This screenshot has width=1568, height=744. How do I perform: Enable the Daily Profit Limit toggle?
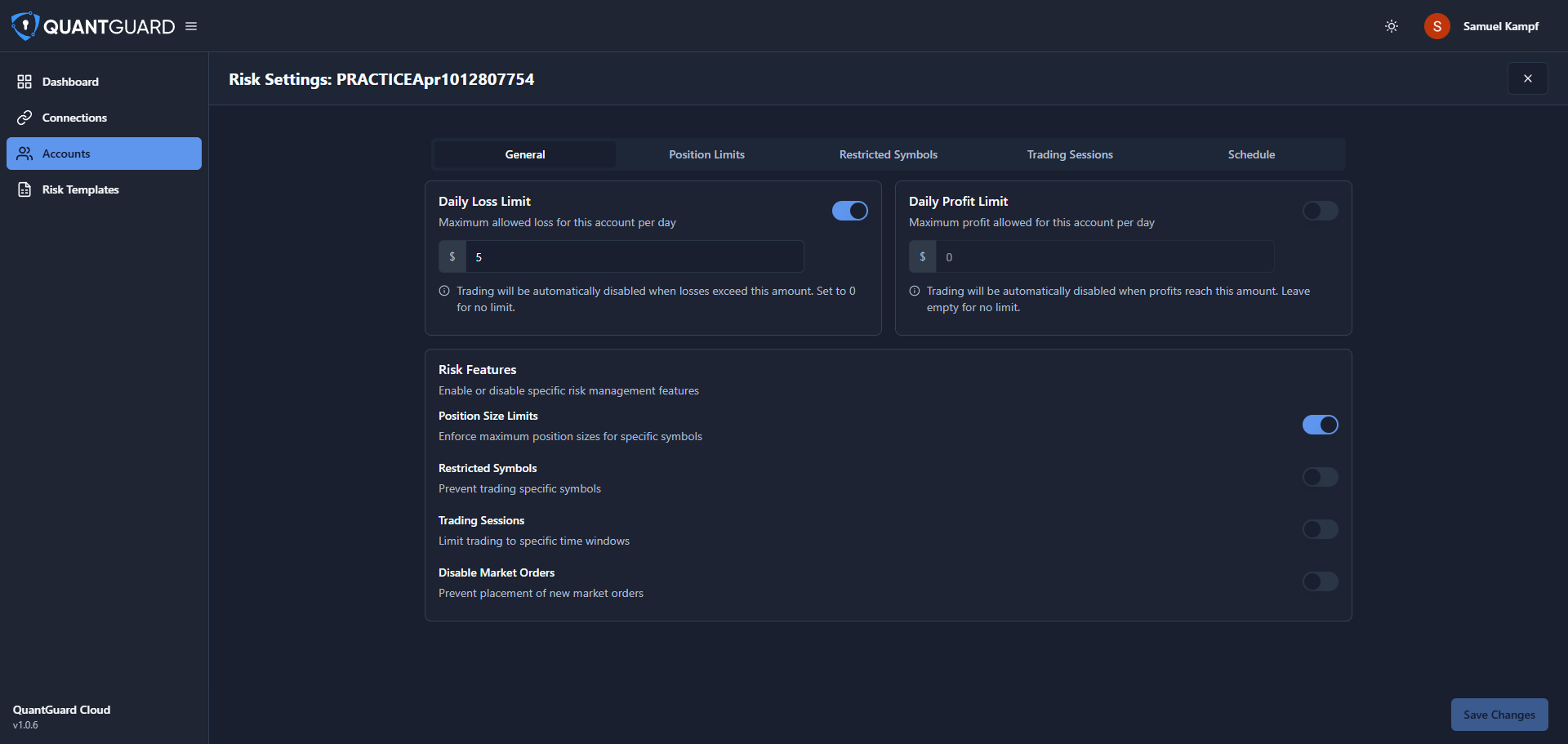pyautogui.click(x=1320, y=211)
